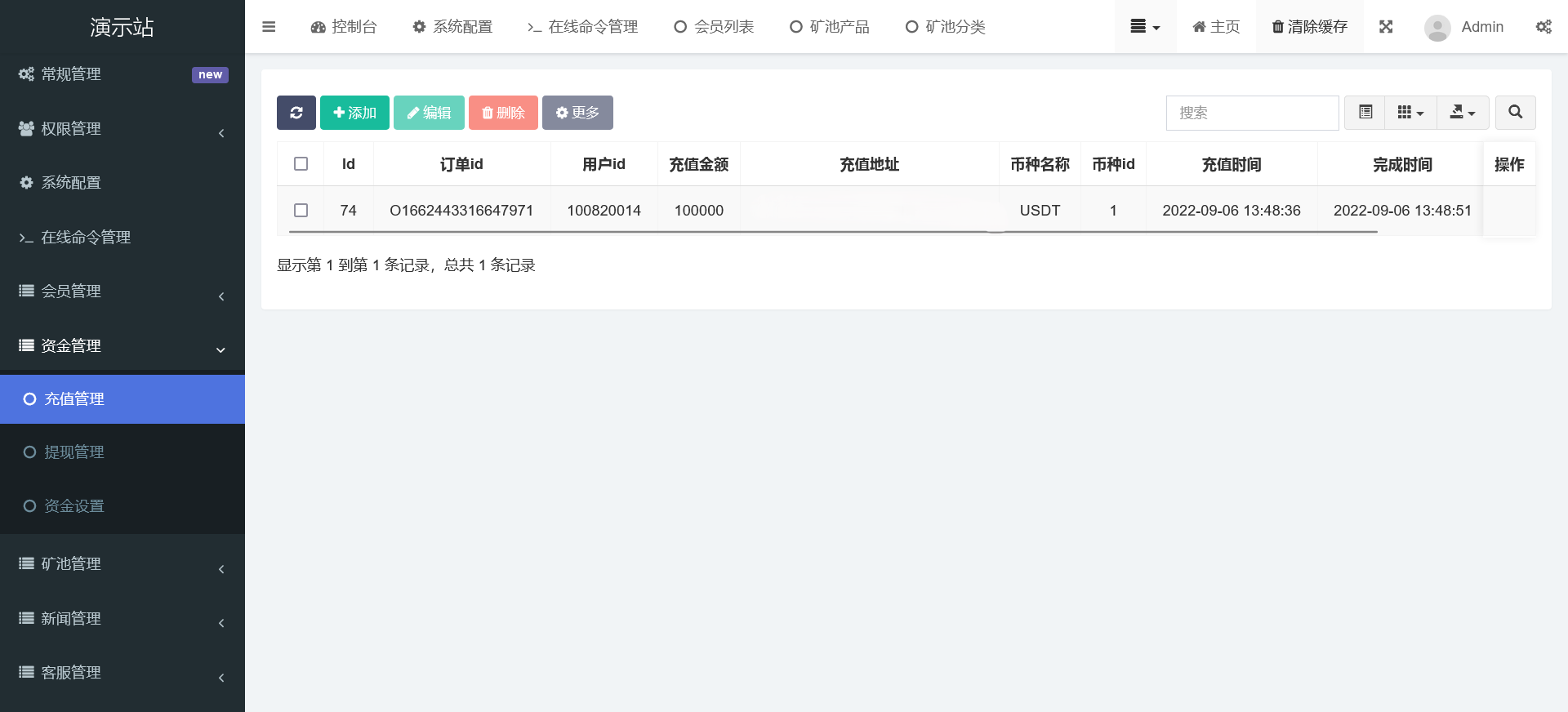This screenshot has width=1568, height=712.
Task: Click the refresh table icon button
Action: [296, 113]
